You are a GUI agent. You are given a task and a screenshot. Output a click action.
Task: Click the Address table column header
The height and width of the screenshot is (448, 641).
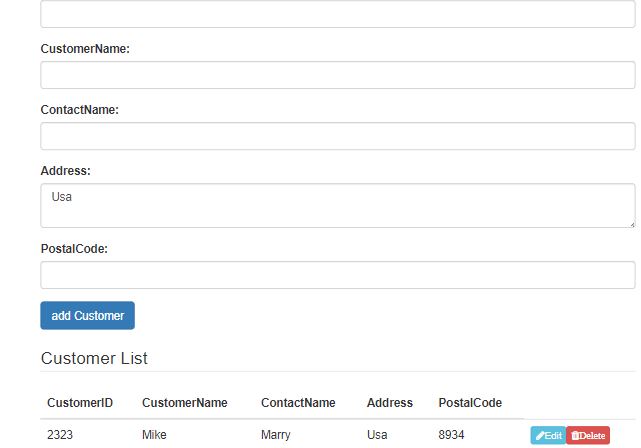pyautogui.click(x=390, y=403)
